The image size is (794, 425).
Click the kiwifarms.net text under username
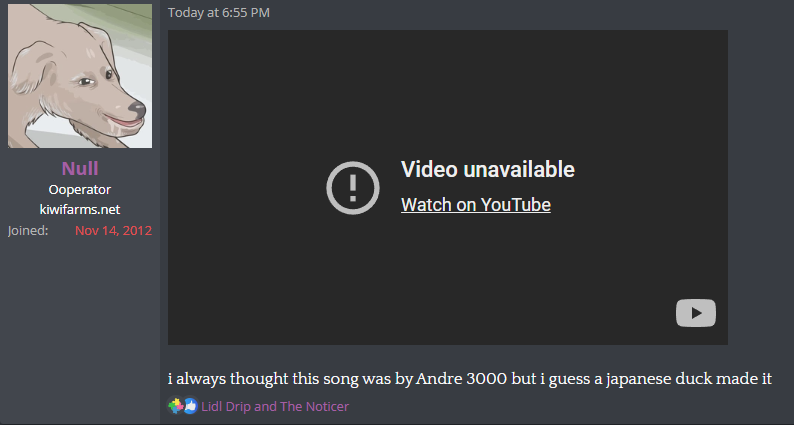[x=80, y=209]
